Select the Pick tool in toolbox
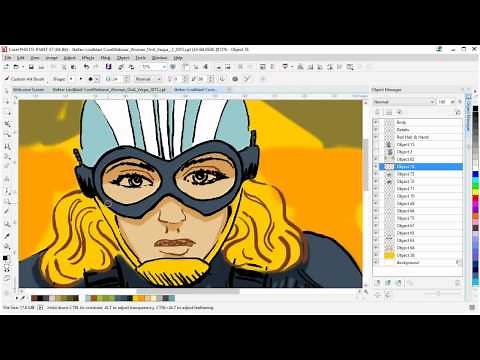 [x=7, y=91]
